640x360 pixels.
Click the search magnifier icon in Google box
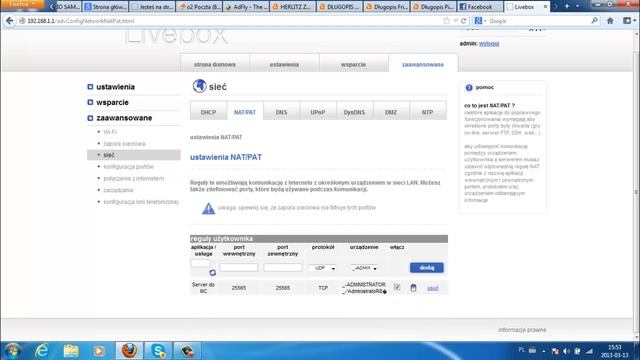(595, 21)
